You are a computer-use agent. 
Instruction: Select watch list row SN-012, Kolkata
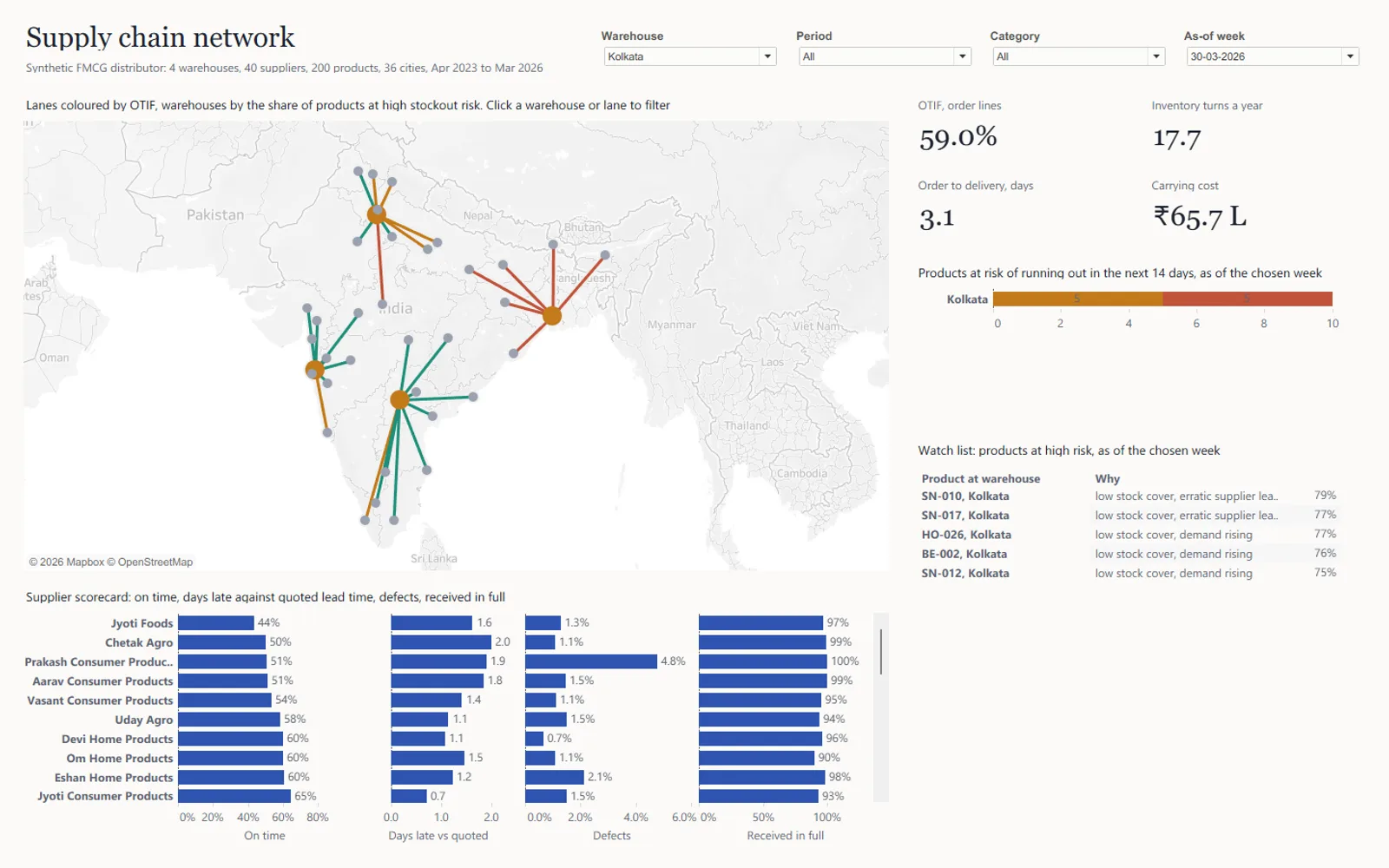(1129, 573)
